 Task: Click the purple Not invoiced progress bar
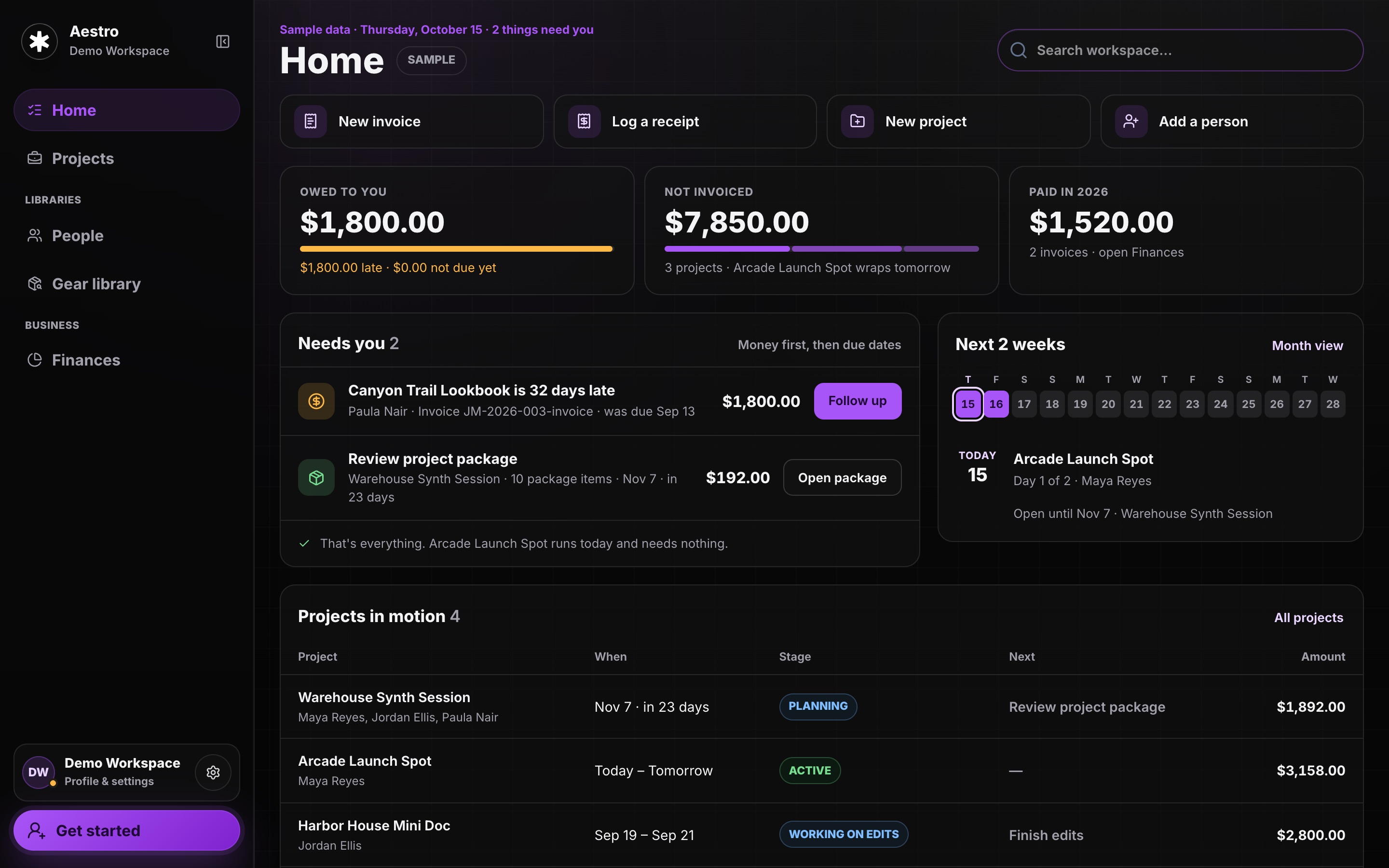click(821, 248)
